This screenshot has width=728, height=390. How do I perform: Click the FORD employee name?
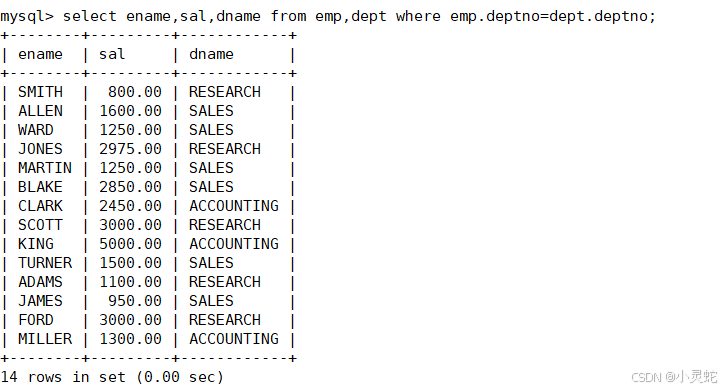(36, 320)
